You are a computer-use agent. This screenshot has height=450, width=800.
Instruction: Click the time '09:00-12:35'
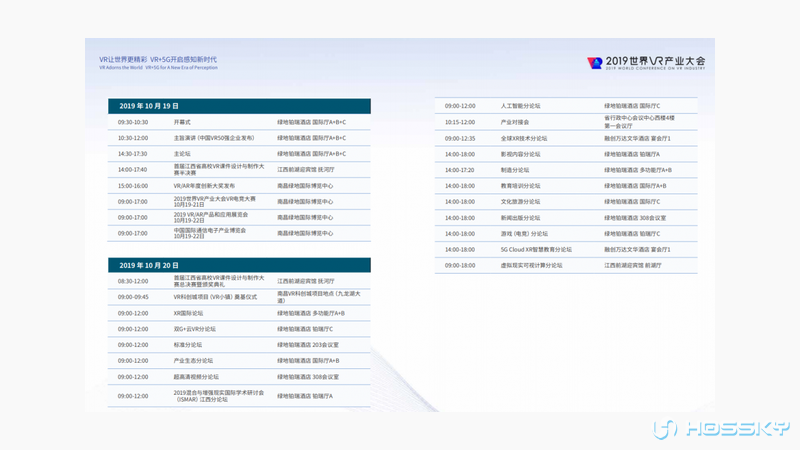pos(460,138)
